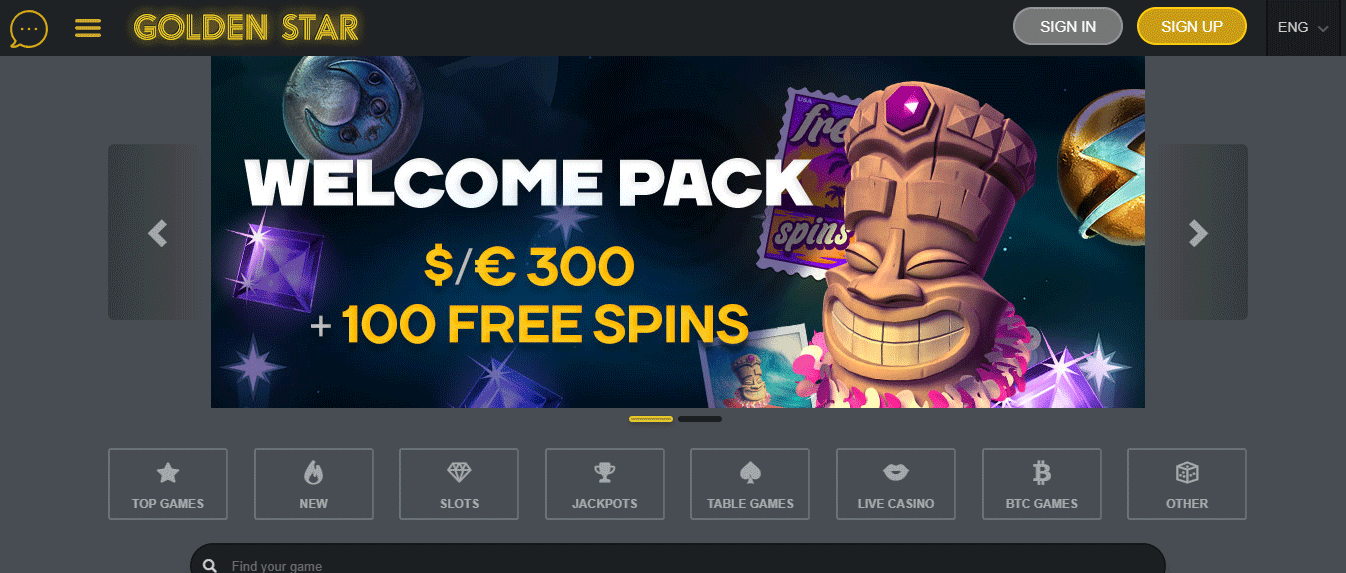
Task: Click the search magnifier icon
Action: (x=210, y=566)
